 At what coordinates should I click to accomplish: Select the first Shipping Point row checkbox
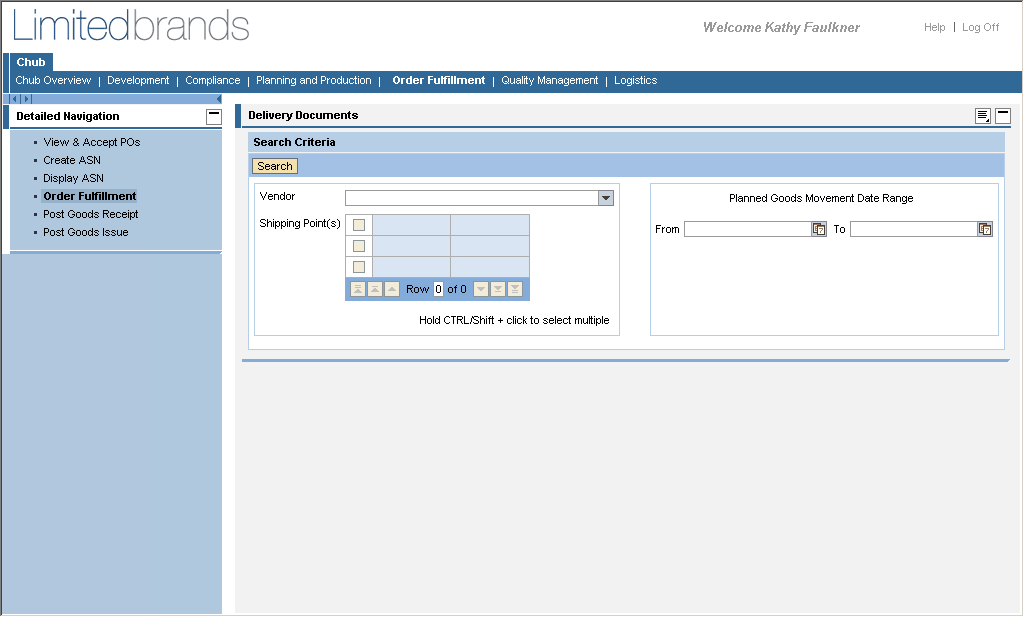coord(359,225)
